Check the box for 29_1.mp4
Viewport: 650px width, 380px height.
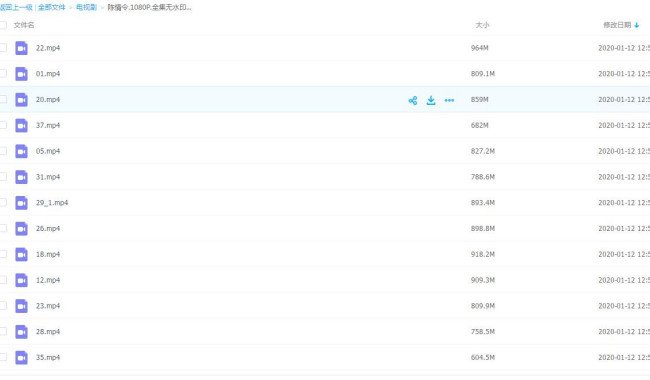3,202
